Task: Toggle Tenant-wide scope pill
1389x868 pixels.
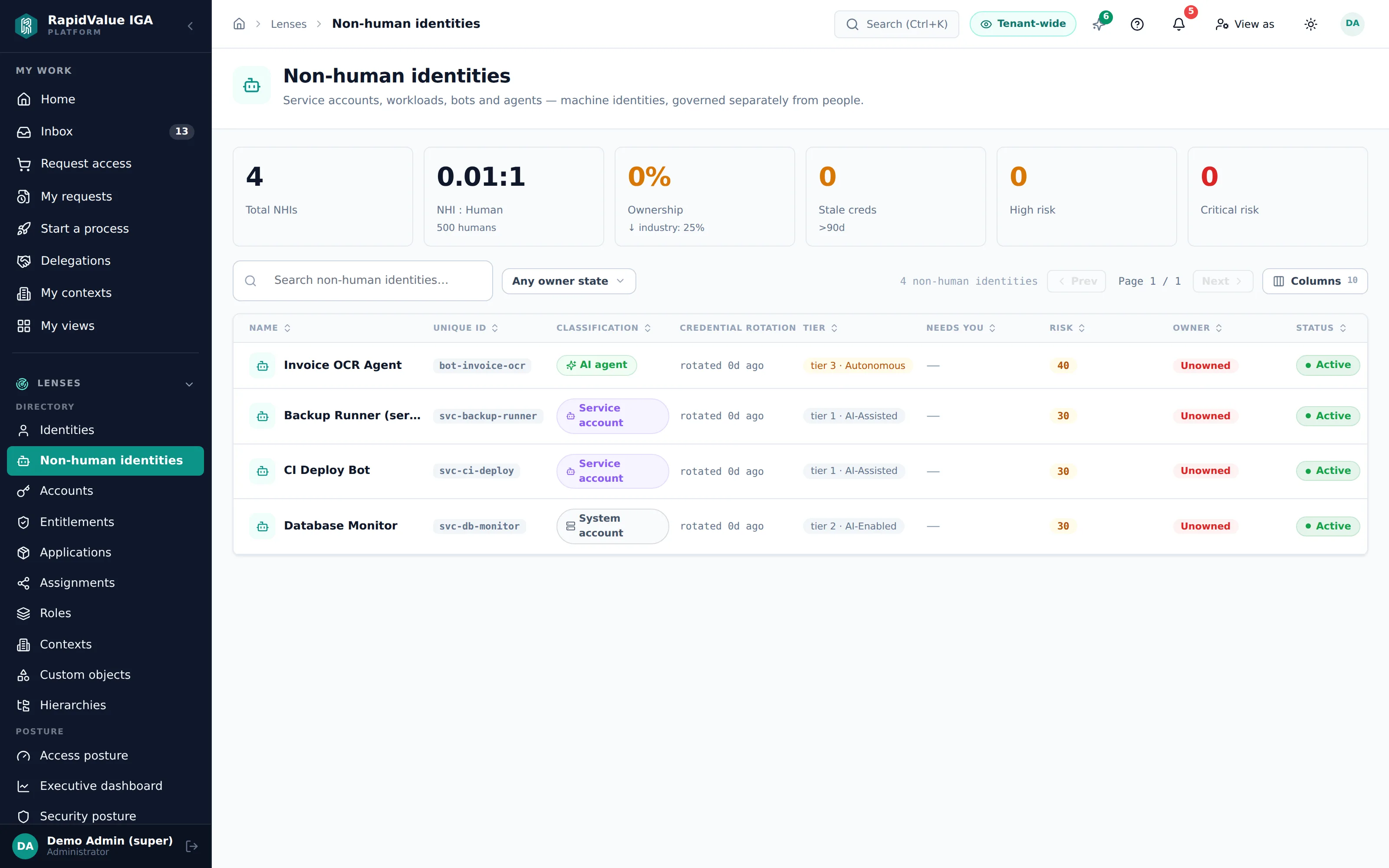Action: pyautogui.click(x=1023, y=24)
